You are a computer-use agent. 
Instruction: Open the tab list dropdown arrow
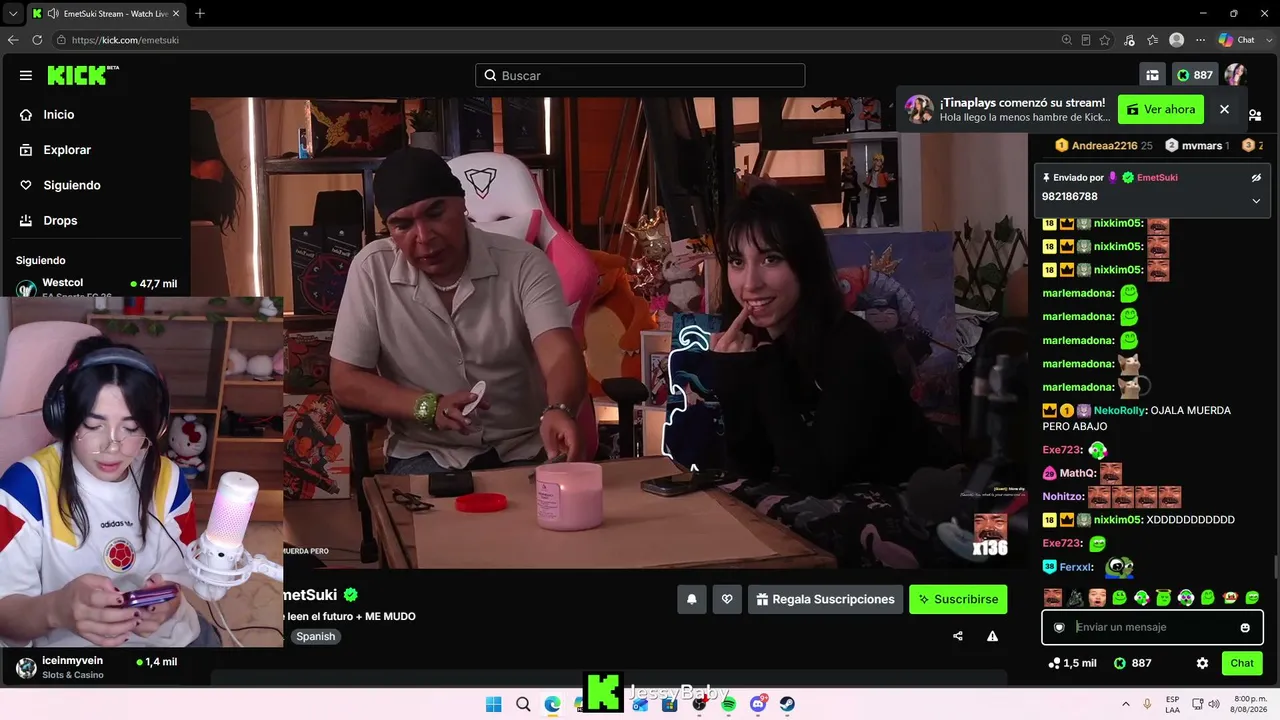(13, 13)
